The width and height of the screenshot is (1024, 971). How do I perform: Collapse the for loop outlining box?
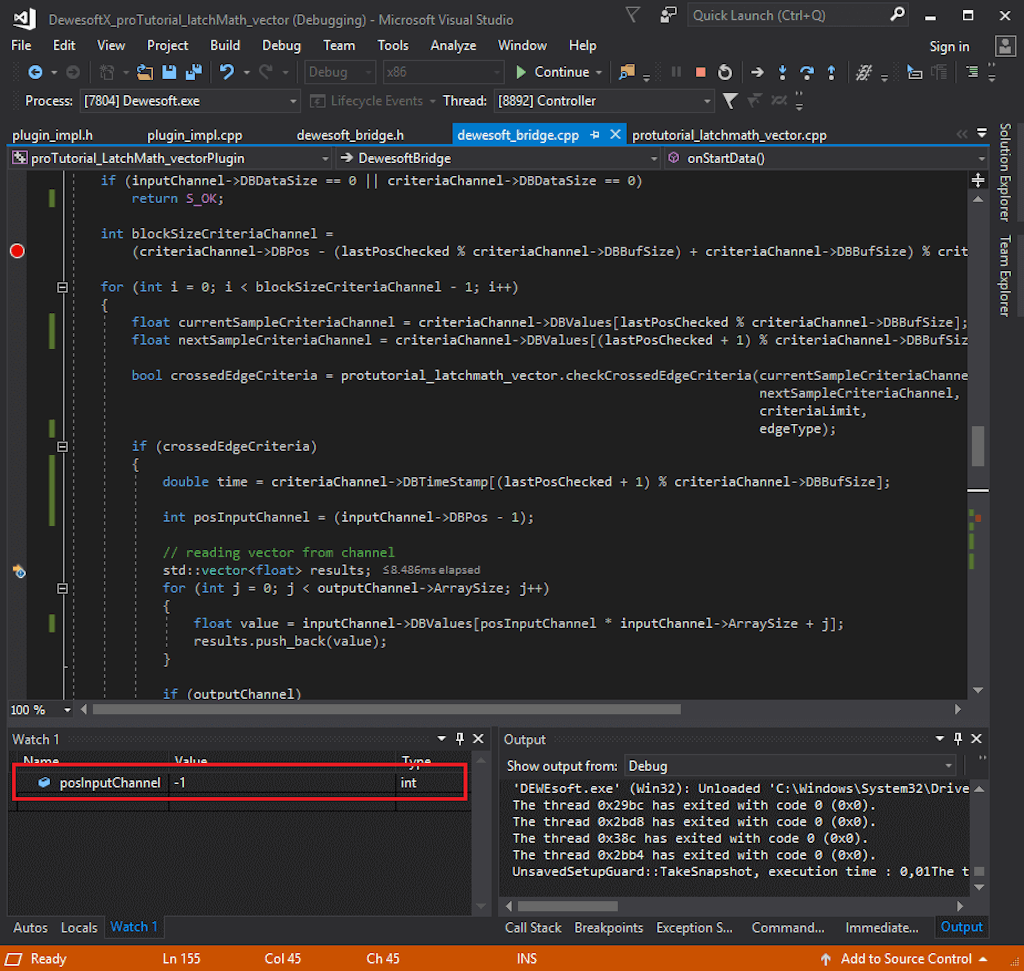point(63,287)
